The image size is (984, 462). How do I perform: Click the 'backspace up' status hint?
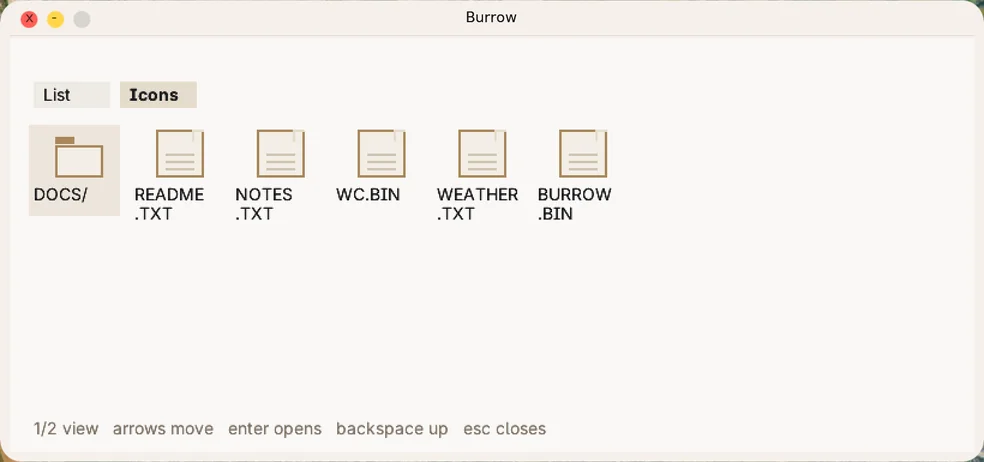pyautogui.click(x=392, y=429)
